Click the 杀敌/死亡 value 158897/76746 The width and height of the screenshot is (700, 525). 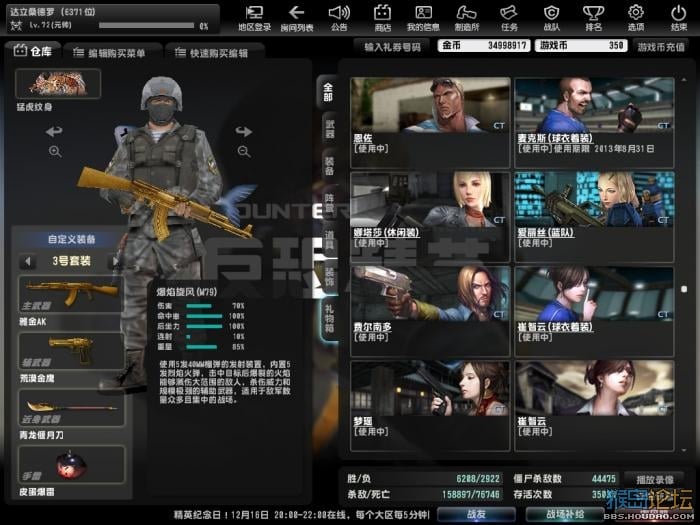[x=471, y=495]
